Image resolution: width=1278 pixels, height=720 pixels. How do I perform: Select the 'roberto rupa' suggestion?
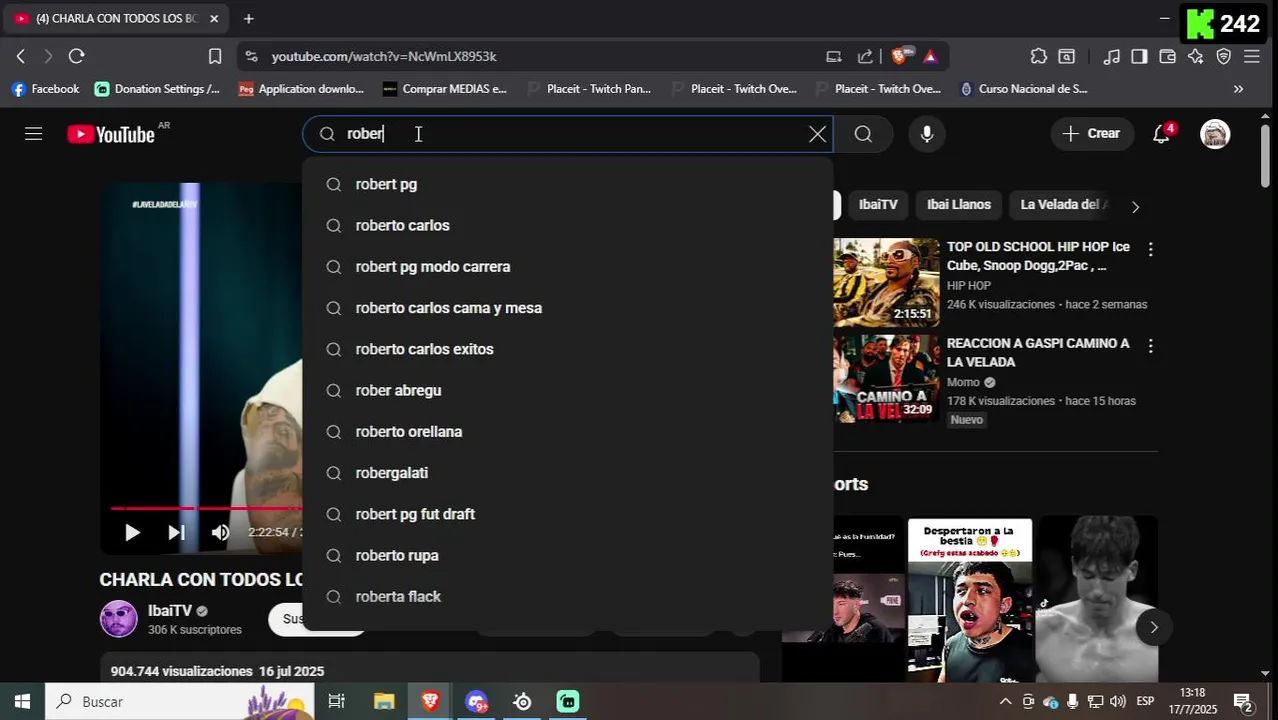coord(567,555)
